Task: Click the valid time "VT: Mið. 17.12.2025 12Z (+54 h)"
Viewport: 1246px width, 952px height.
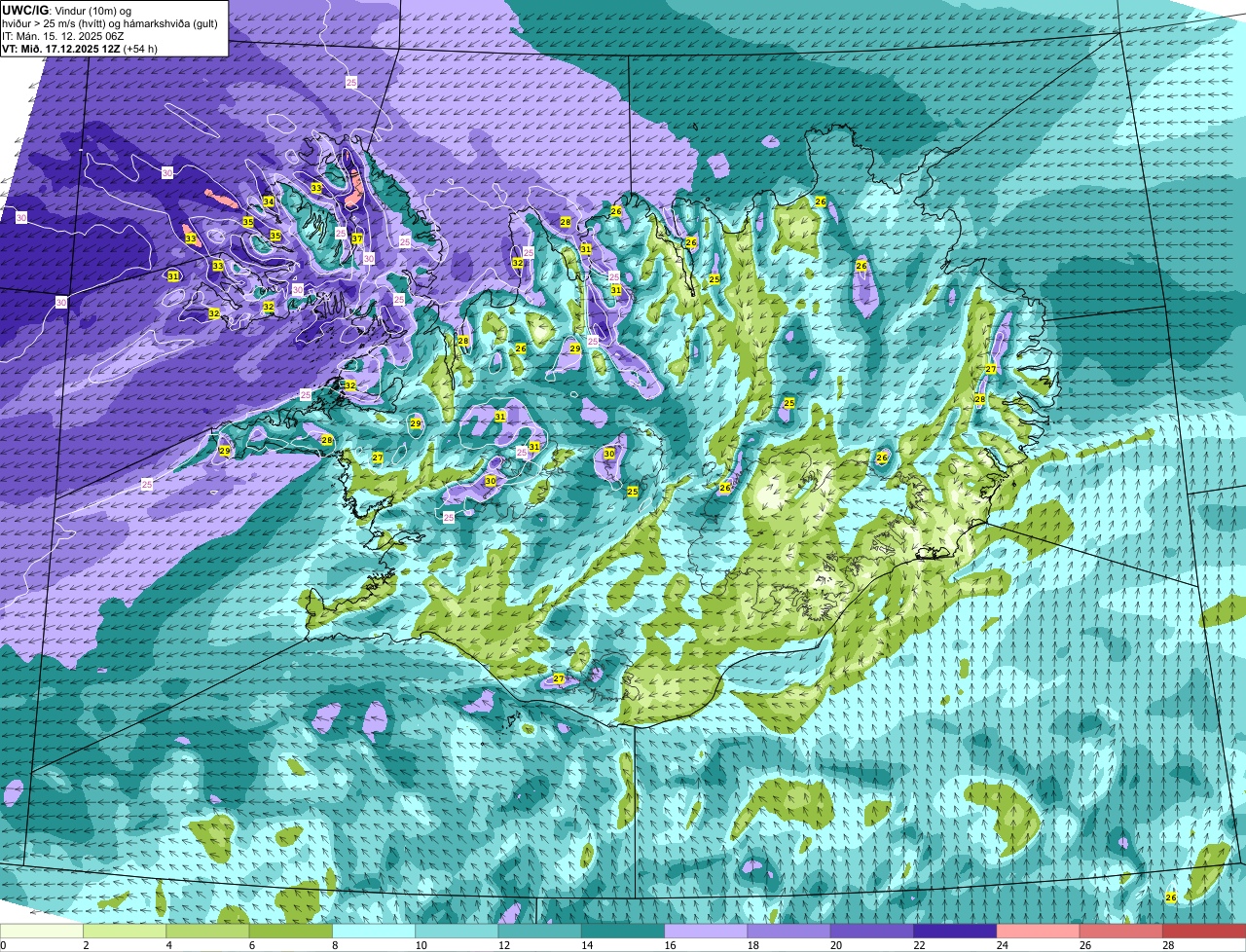Action: pyautogui.click(x=80, y=48)
